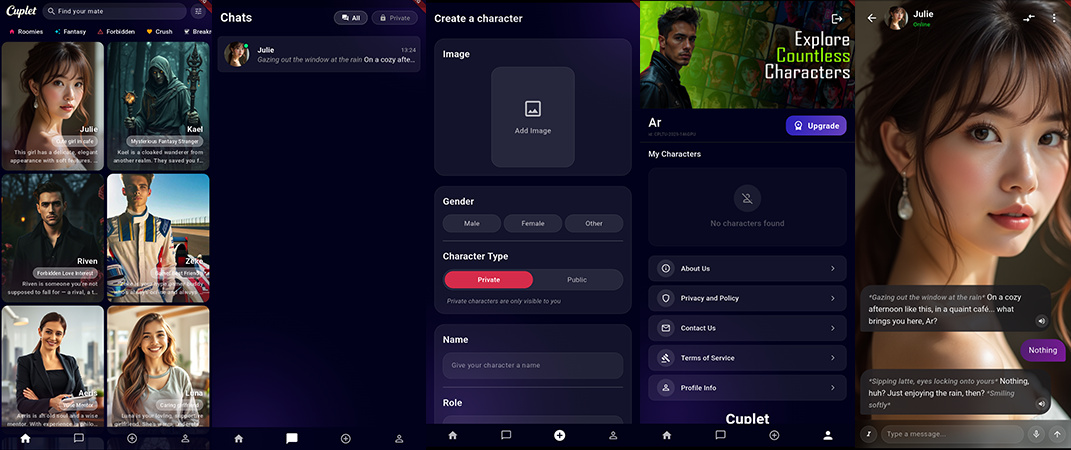This screenshot has width=1071, height=450.
Task: Open the filter icon beside Find your mate
Action: tap(198, 12)
